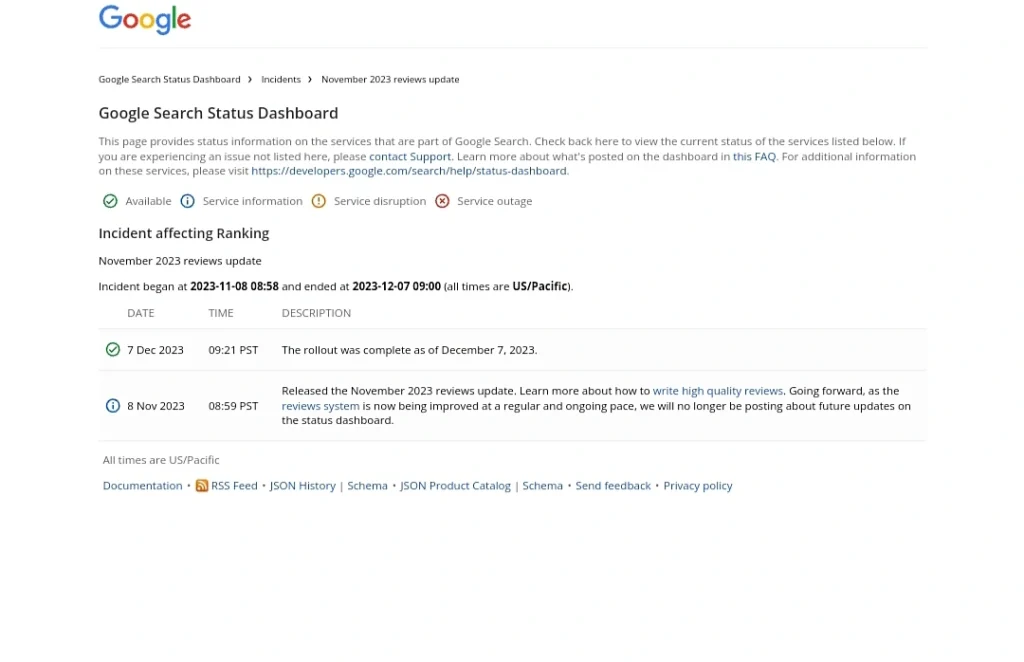1024x662 pixels.
Task: Click the DESCRIPTION column header
Action: tap(316, 313)
